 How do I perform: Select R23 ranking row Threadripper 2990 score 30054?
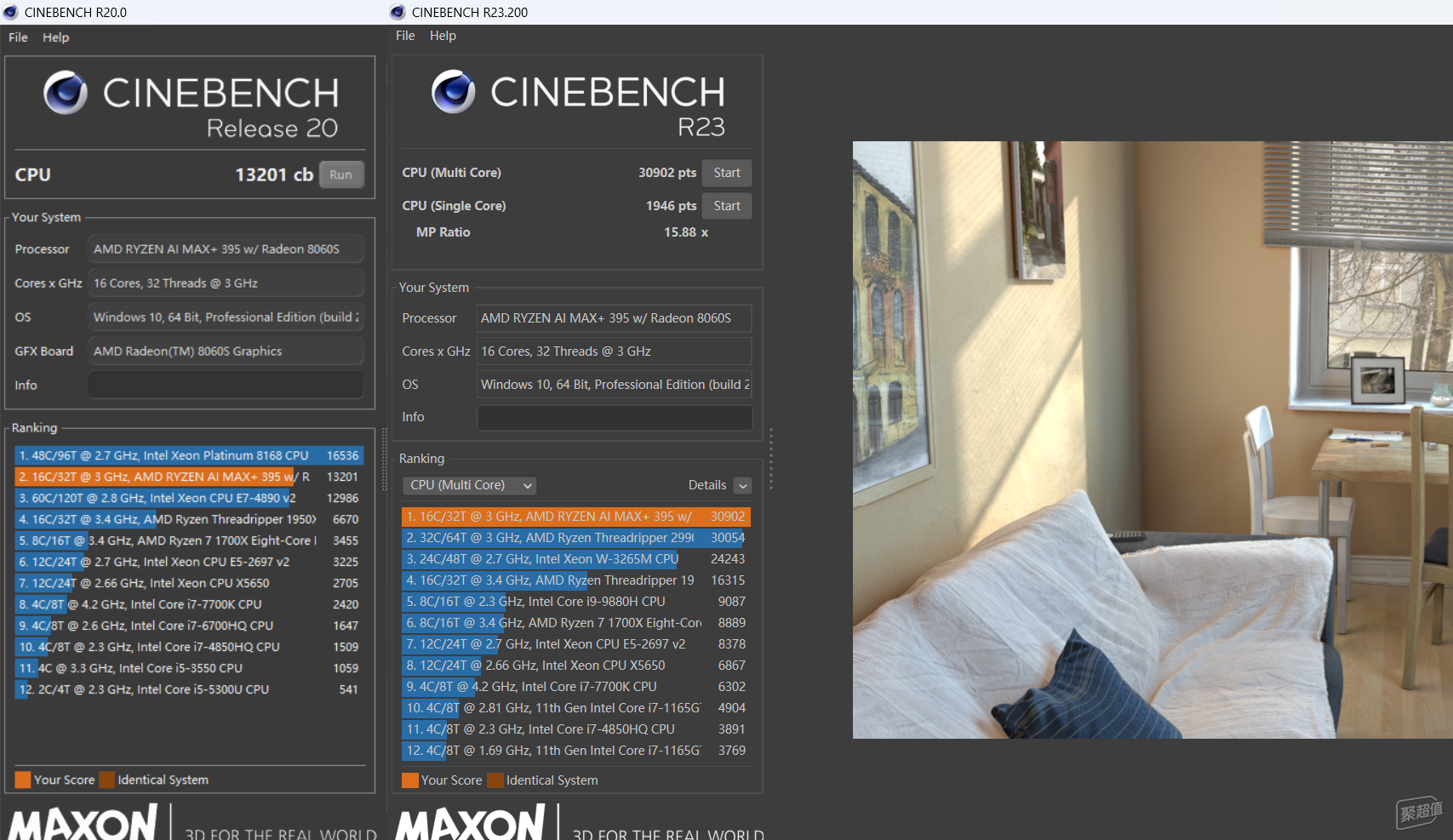[576, 538]
